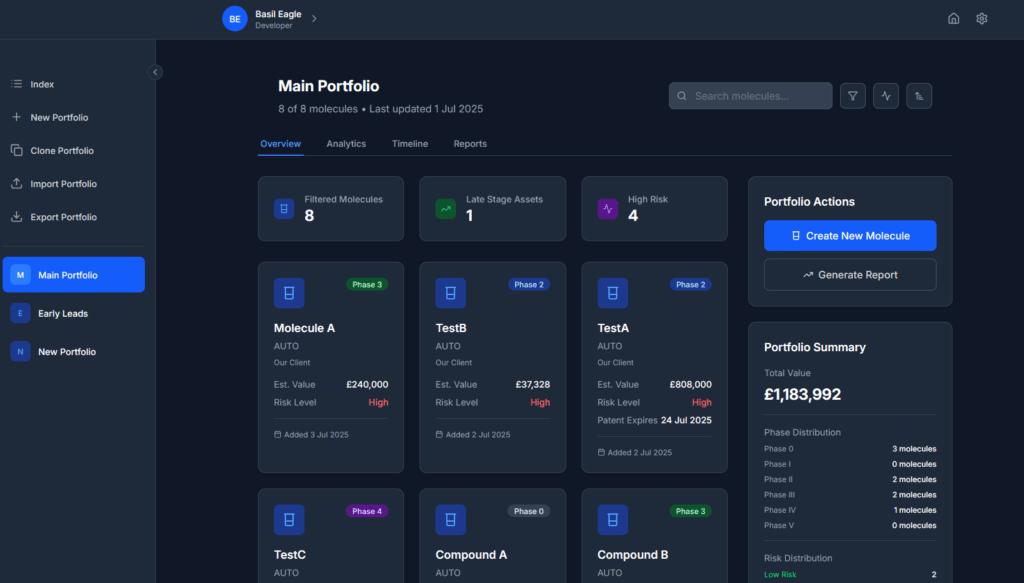The image size is (1024, 583).
Task: Click the Create New Molecule button
Action: tap(850, 236)
